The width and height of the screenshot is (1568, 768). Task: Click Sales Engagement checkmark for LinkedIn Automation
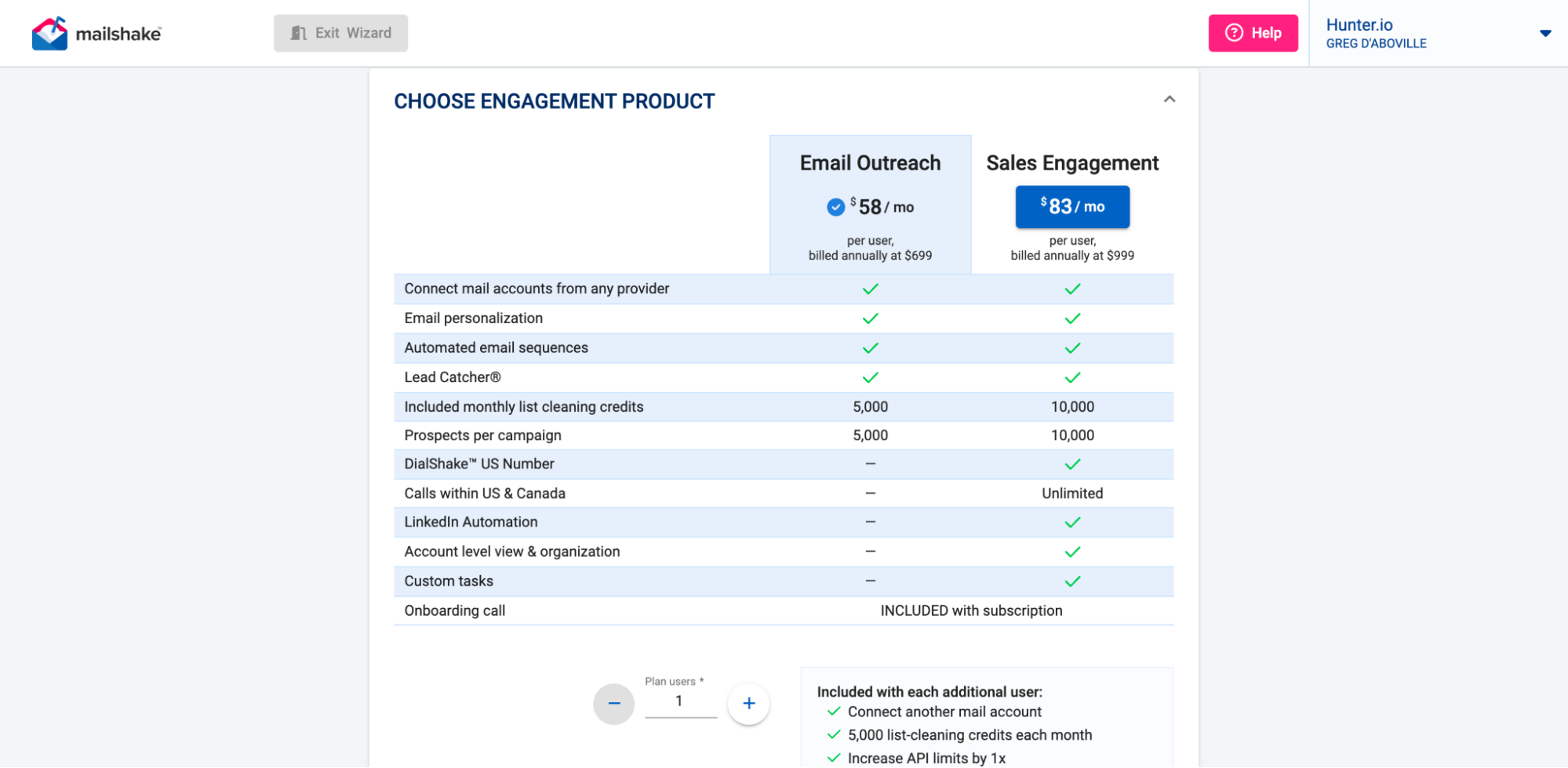point(1072,522)
